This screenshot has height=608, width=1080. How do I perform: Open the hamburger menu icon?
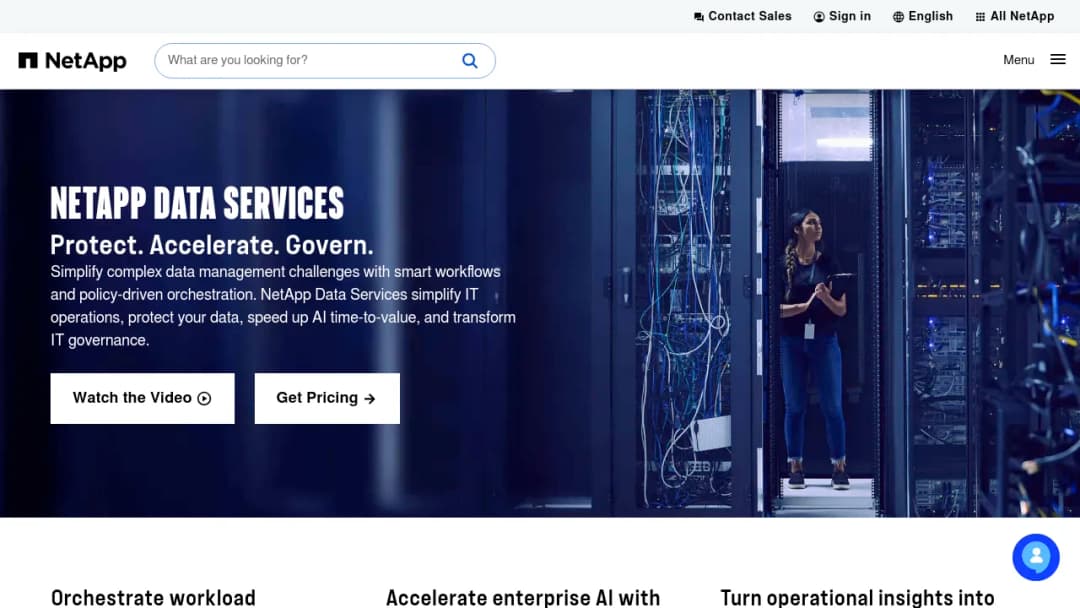click(1058, 60)
